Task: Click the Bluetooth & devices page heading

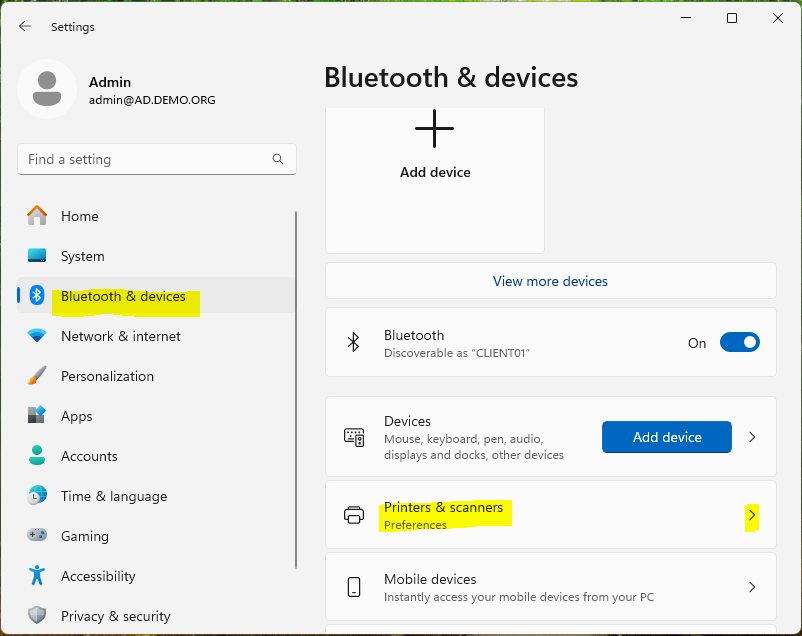Action: click(451, 78)
